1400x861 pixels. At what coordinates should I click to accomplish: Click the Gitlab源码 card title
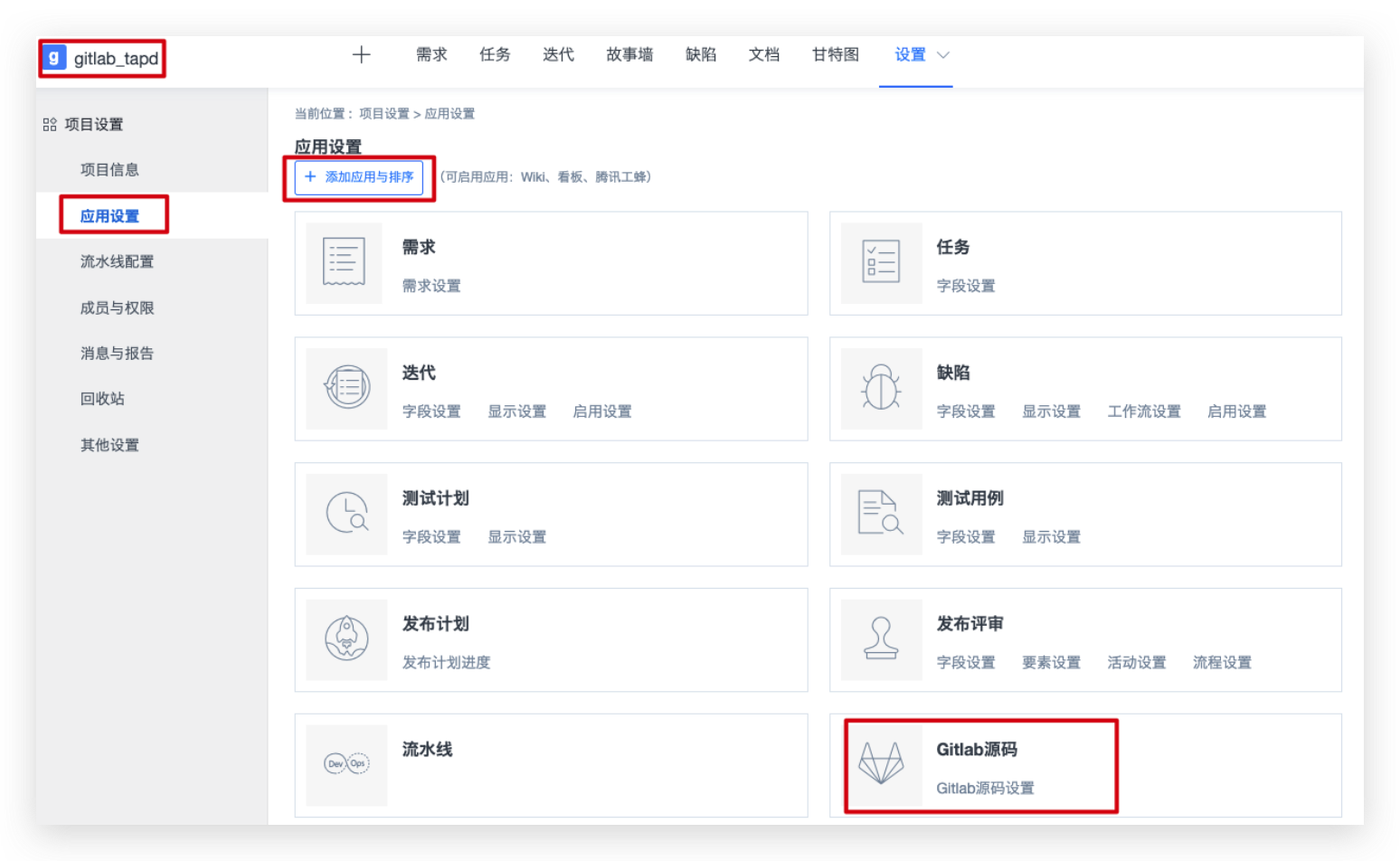coord(977,750)
